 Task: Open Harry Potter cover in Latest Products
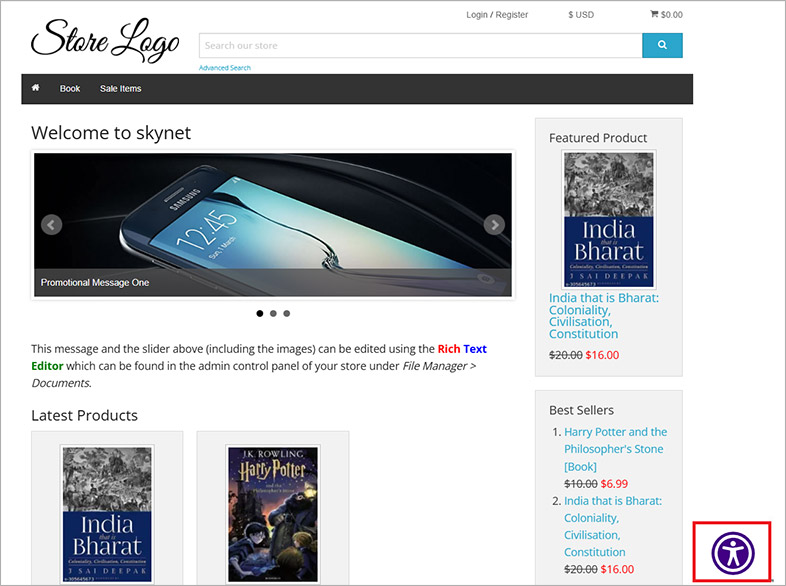[273, 514]
